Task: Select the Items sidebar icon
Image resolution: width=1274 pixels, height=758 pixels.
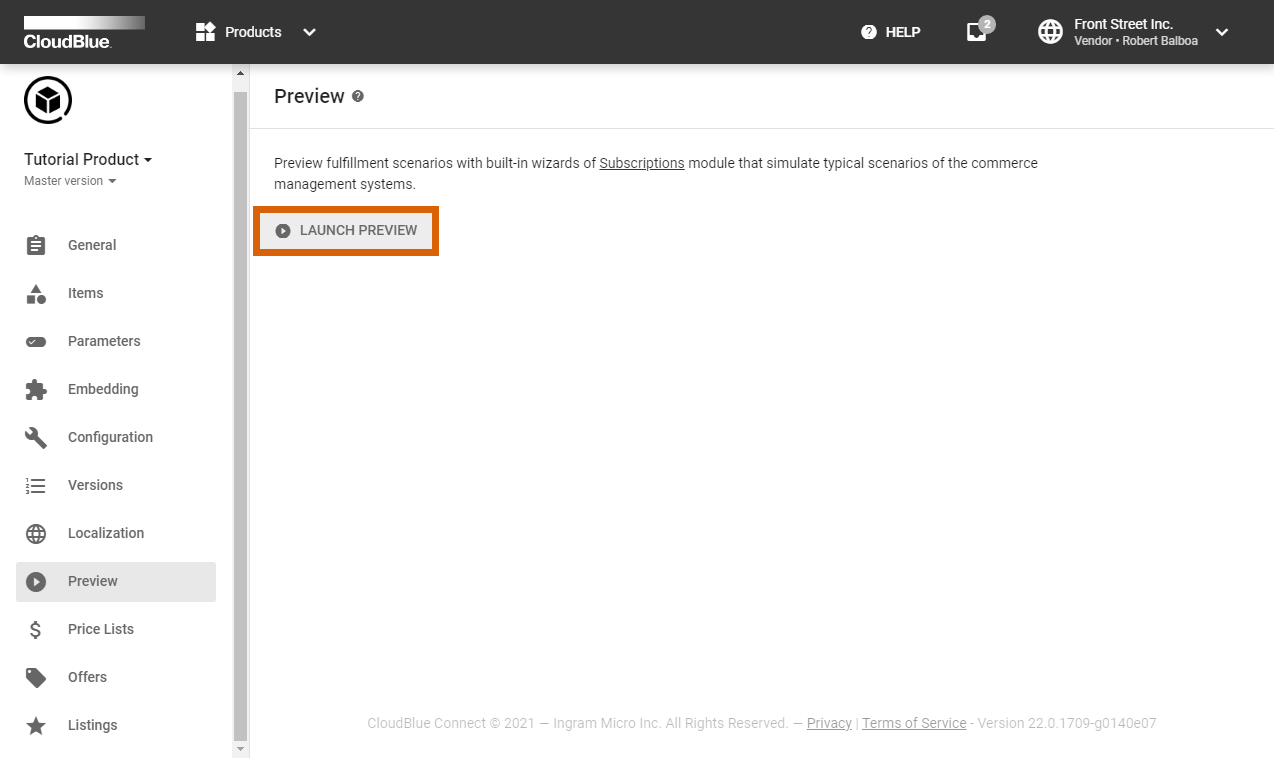Action: [x=38, y=293]
